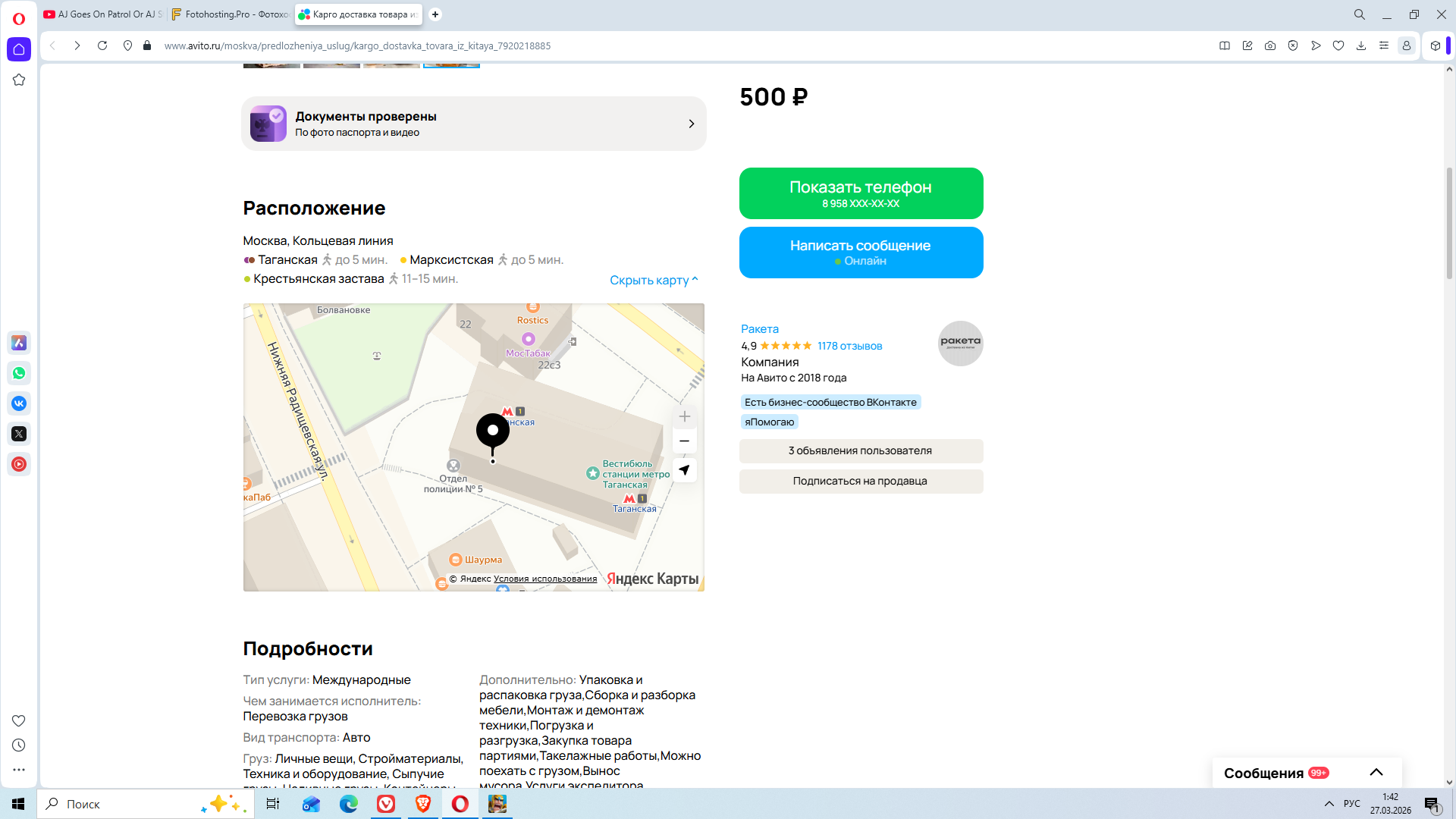Open 1178 отзывов reviews link
The height and width of the screenshot is (819, 1456).
pyautogui.click(x=849, y=346)
